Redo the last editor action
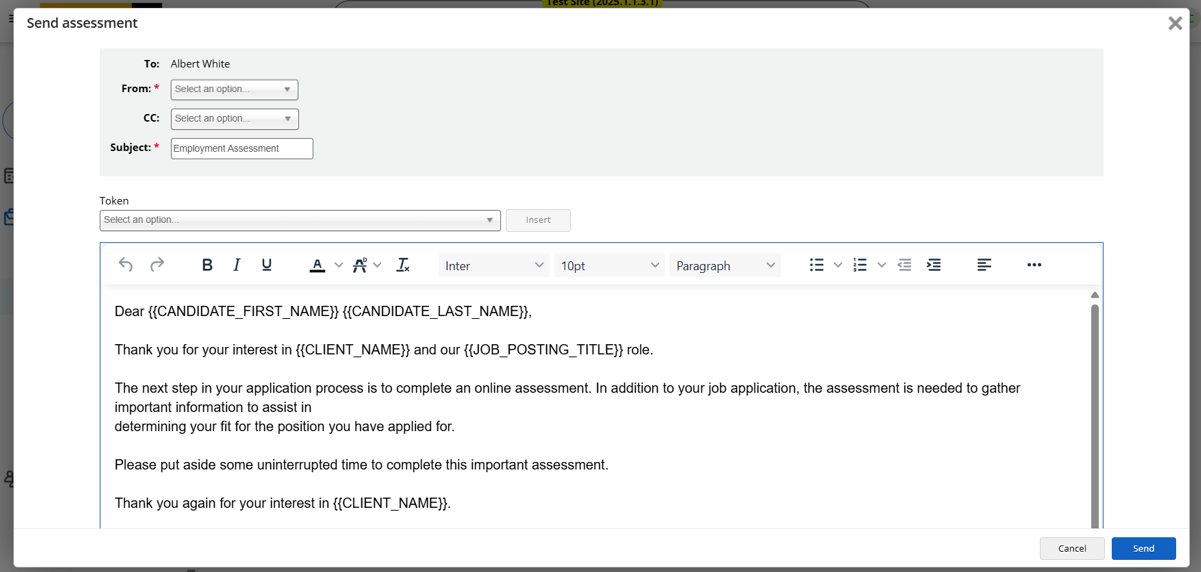 point(157,265)
